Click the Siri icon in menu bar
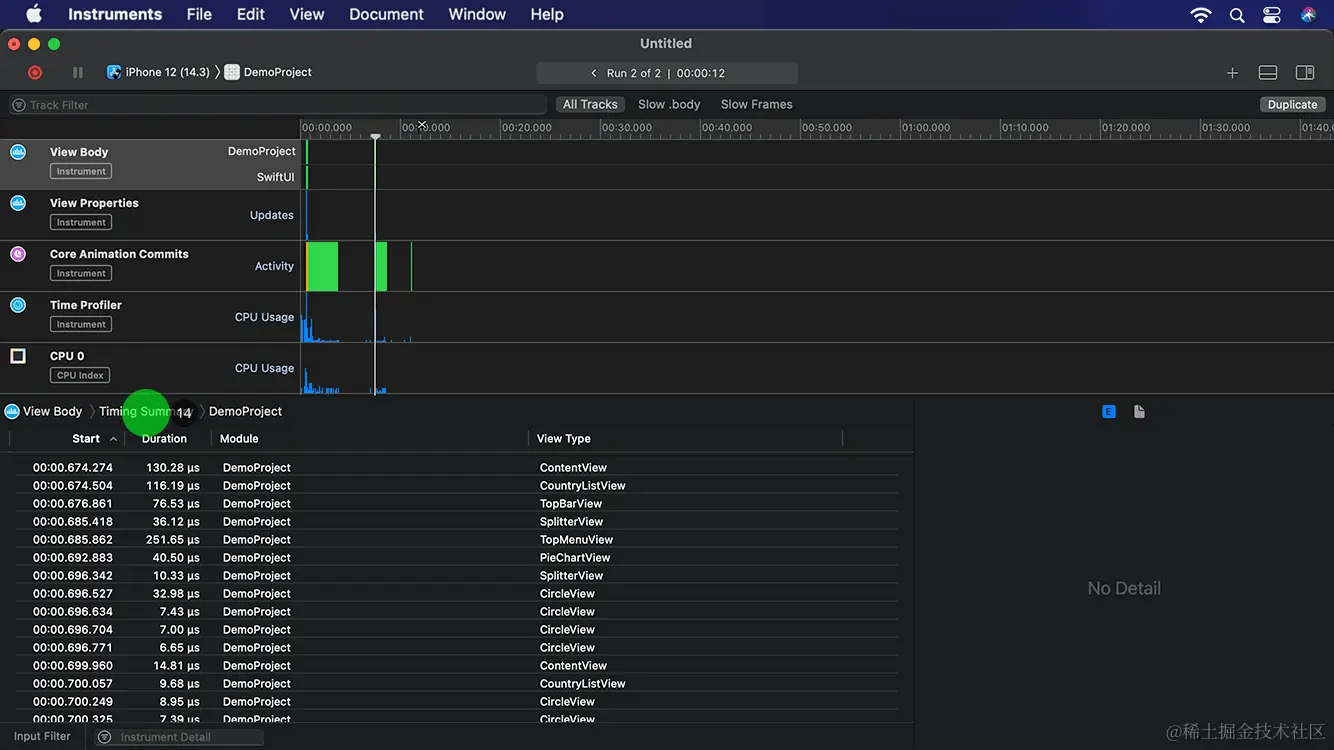Viewport: 1334px width, 750px height. click(1308, 14)
